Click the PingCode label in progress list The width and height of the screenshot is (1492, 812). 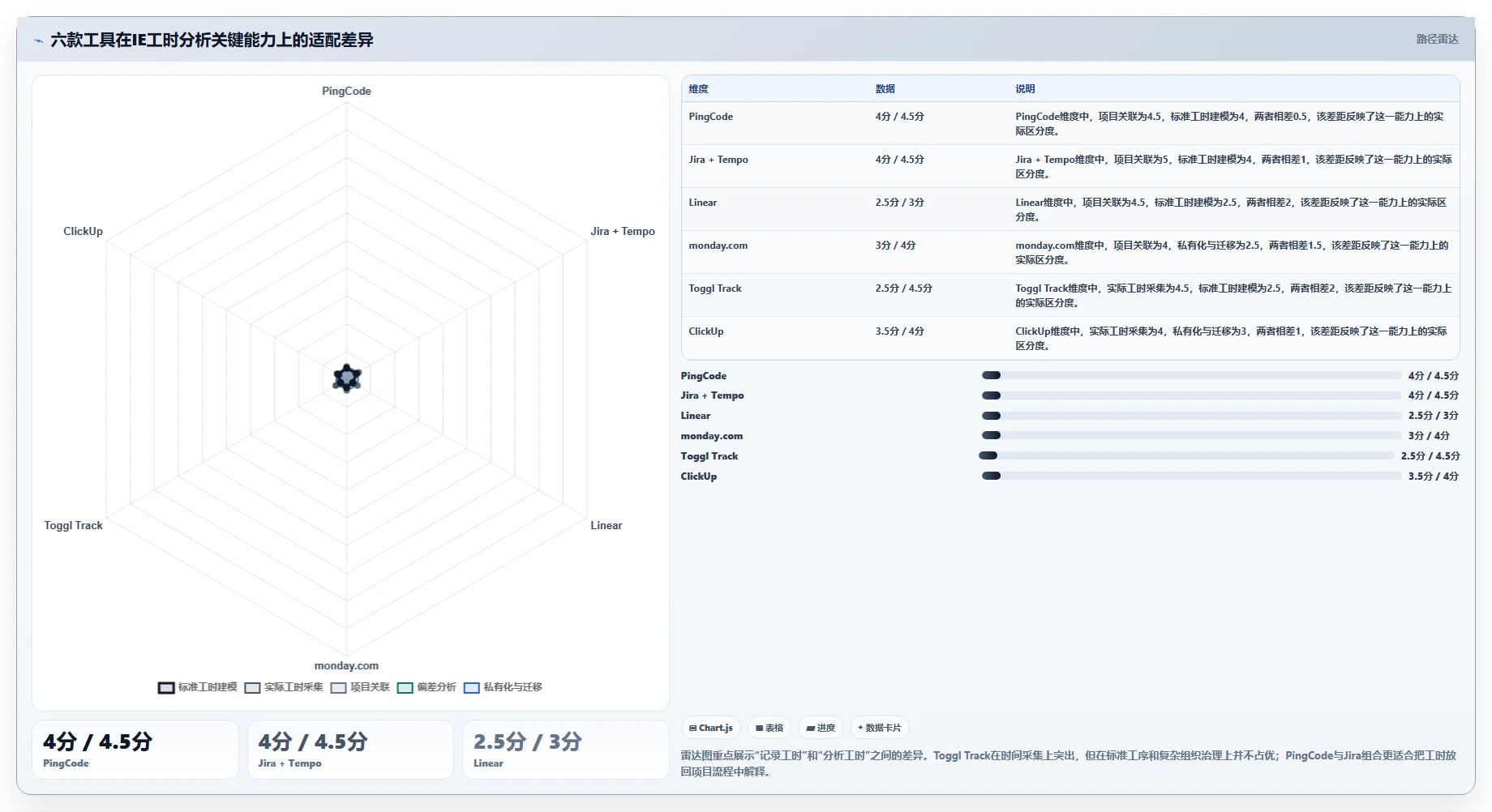pyautogui.click(x=703, y=376)
